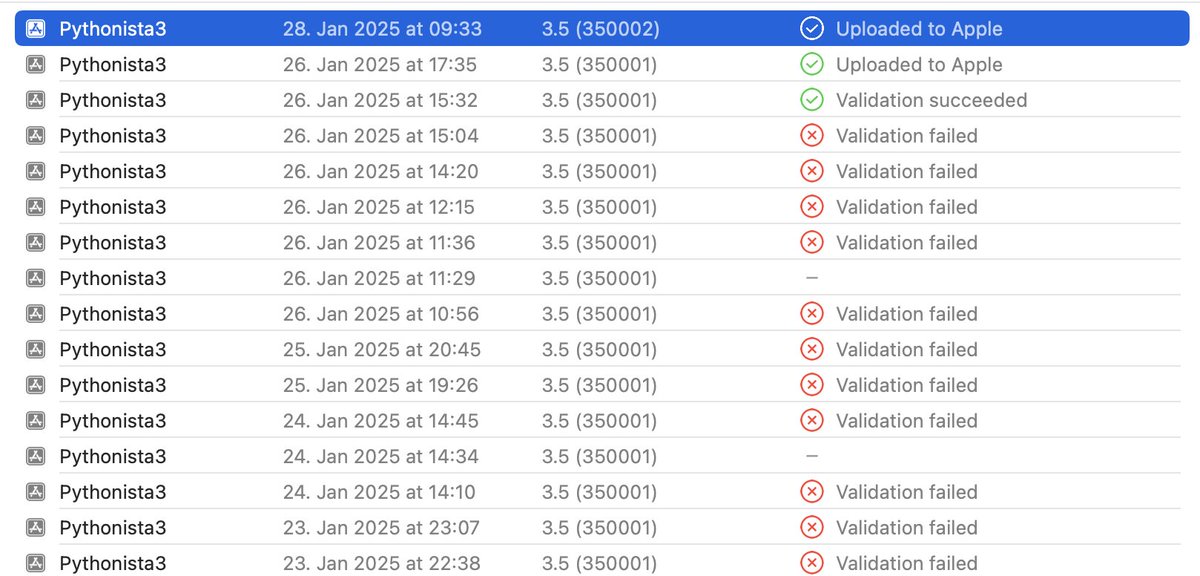
Task: Select the Pythonista3 name on the 26. Jan 17:35 row
Action: (x=113, y=66)
